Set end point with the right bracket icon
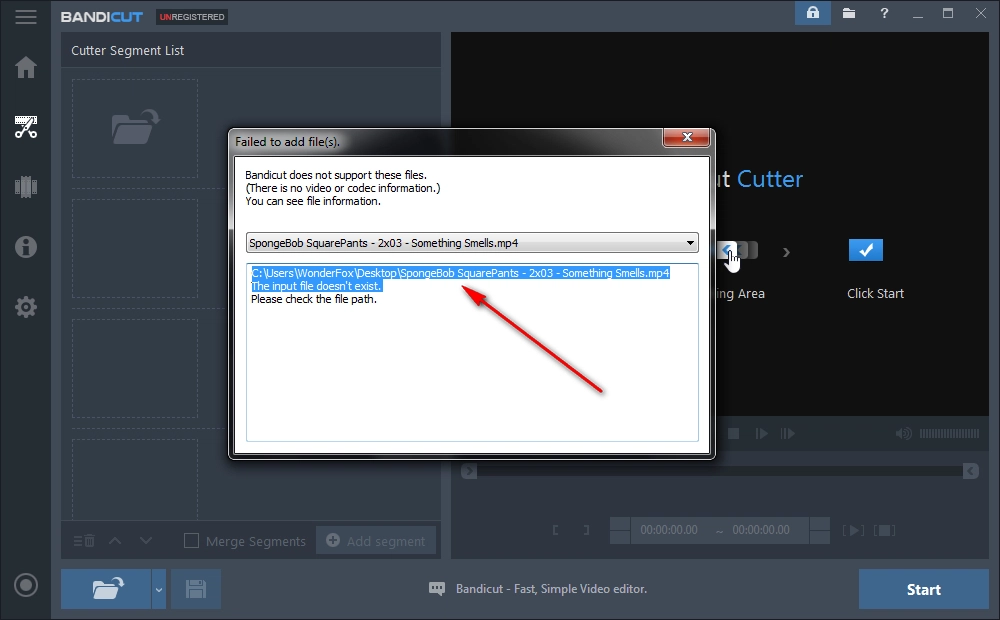This screenshot has height=620, width=1000. tap(586, 530)
